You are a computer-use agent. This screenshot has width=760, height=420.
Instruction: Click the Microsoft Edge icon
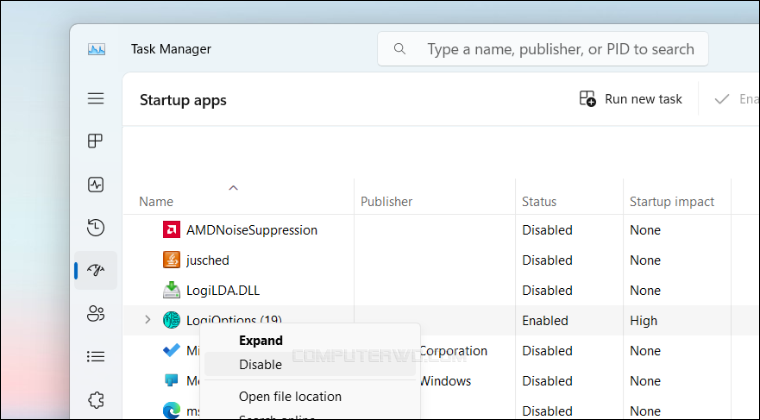[171, 411]
